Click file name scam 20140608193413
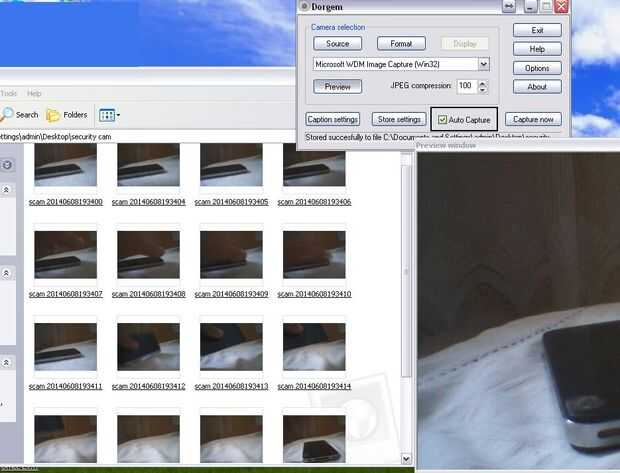620x473 pixels. [x=231, y=386]
